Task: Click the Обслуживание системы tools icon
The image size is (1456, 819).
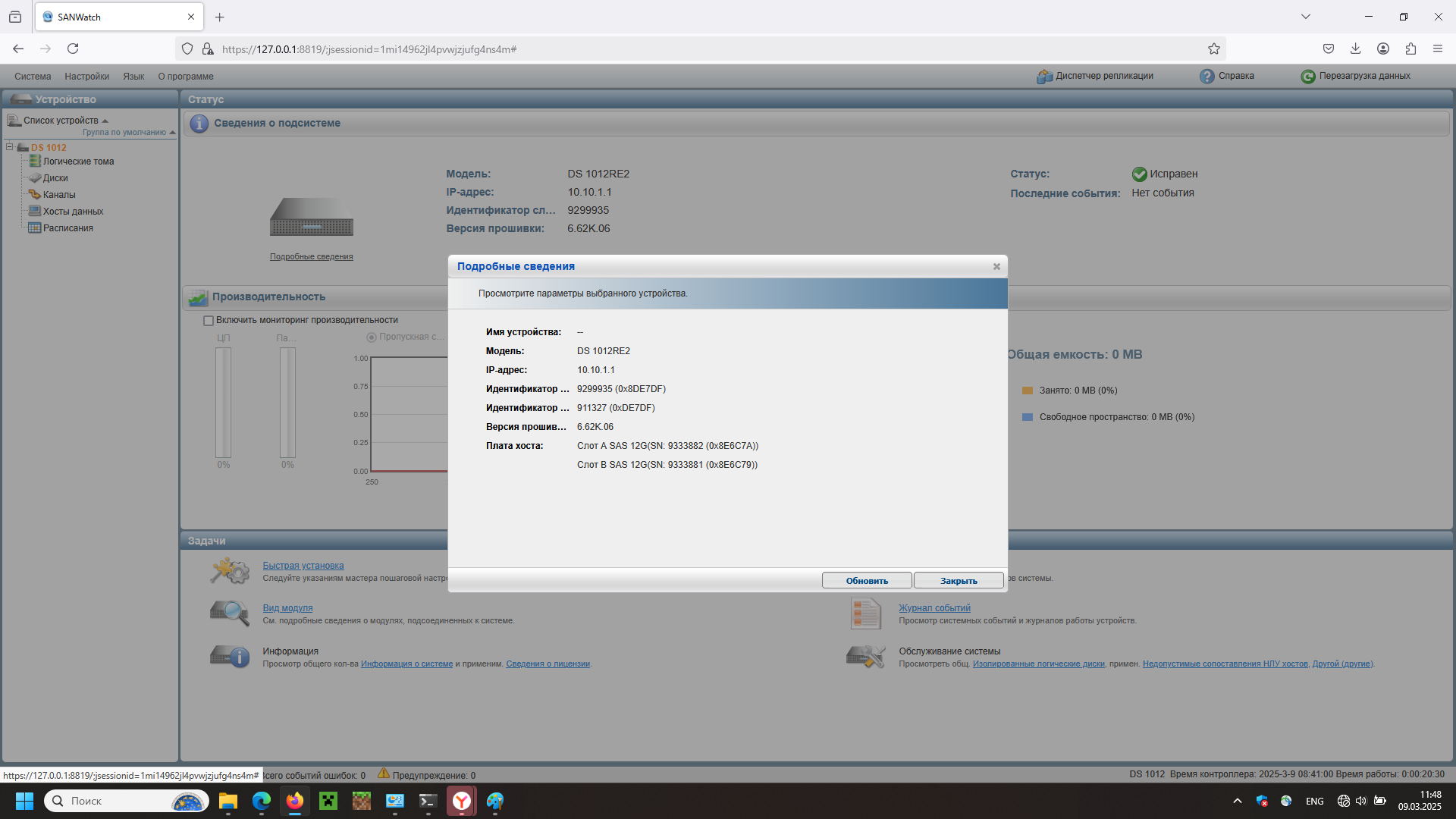Action: tap(865, 657)
